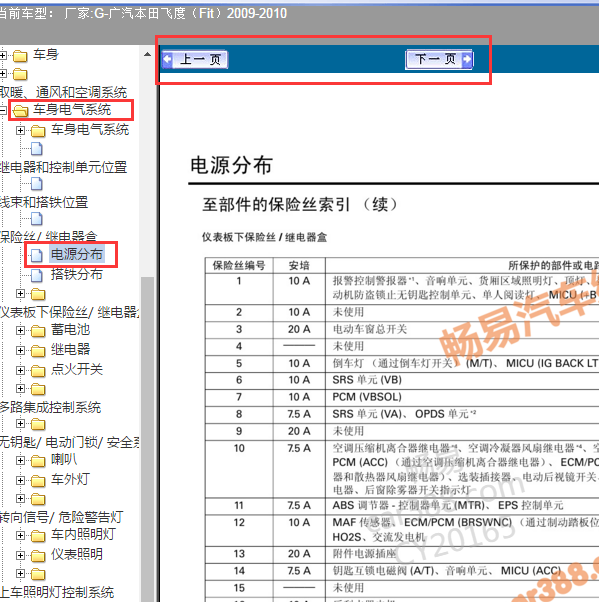Open nested 车身电气系统 subfolder label
Image resolution: width=599 pixels, height=602 pixels.
point(90,130)
